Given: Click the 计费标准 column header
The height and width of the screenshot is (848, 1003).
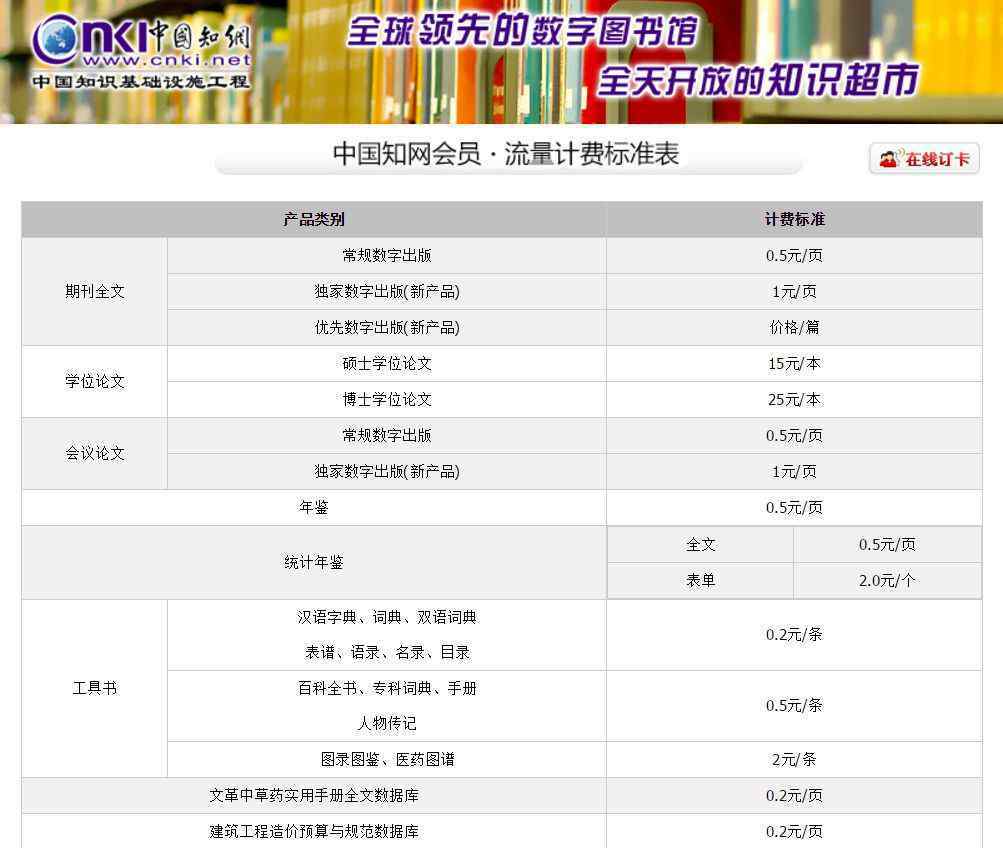Looking at the screenshot, I should click(x=794, y=219).
